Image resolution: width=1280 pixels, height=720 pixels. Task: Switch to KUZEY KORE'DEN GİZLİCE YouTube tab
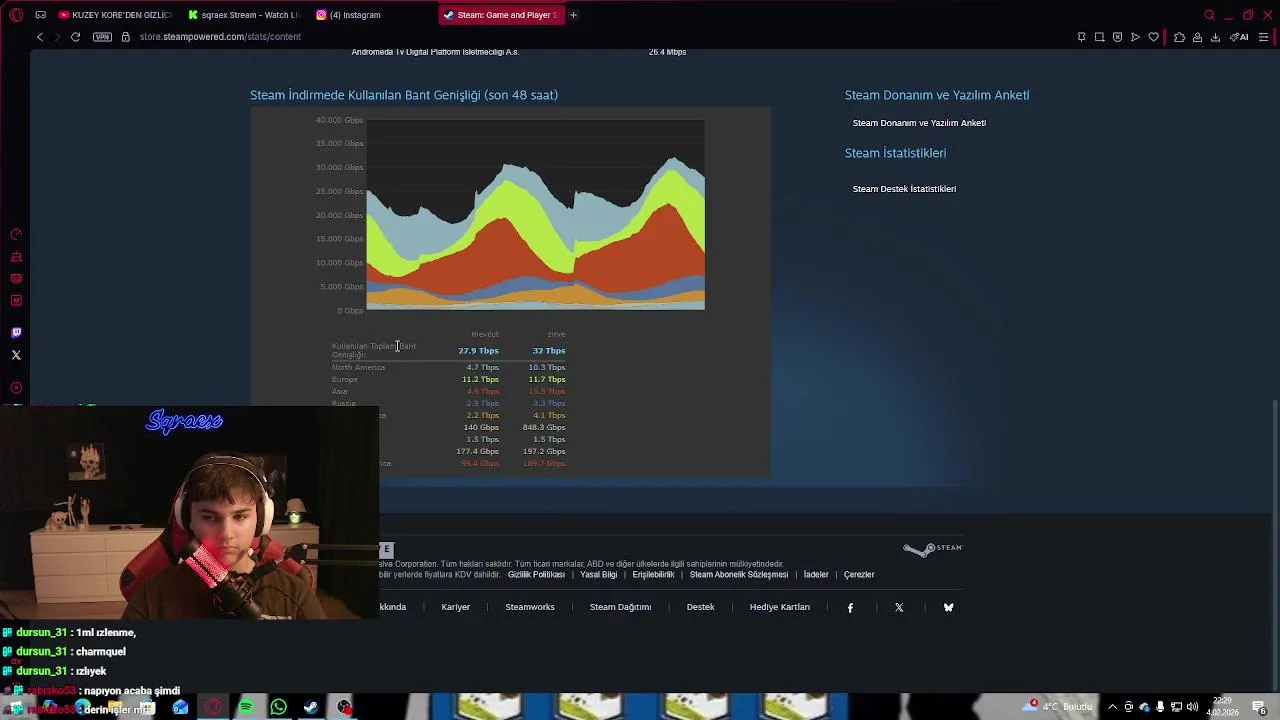point(116,15)
